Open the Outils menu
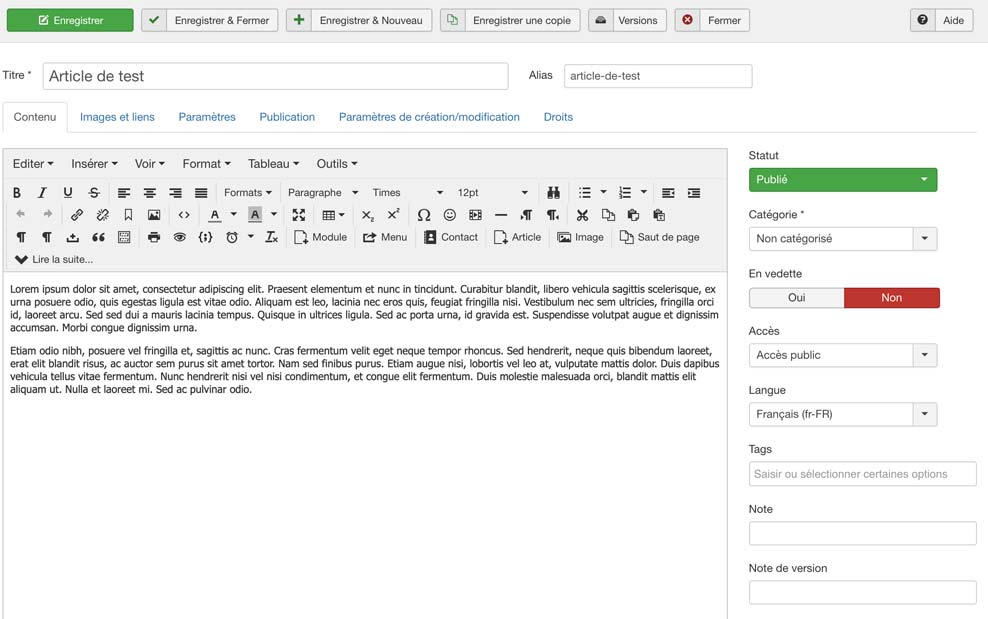988x619 pixels. [336, 164]
